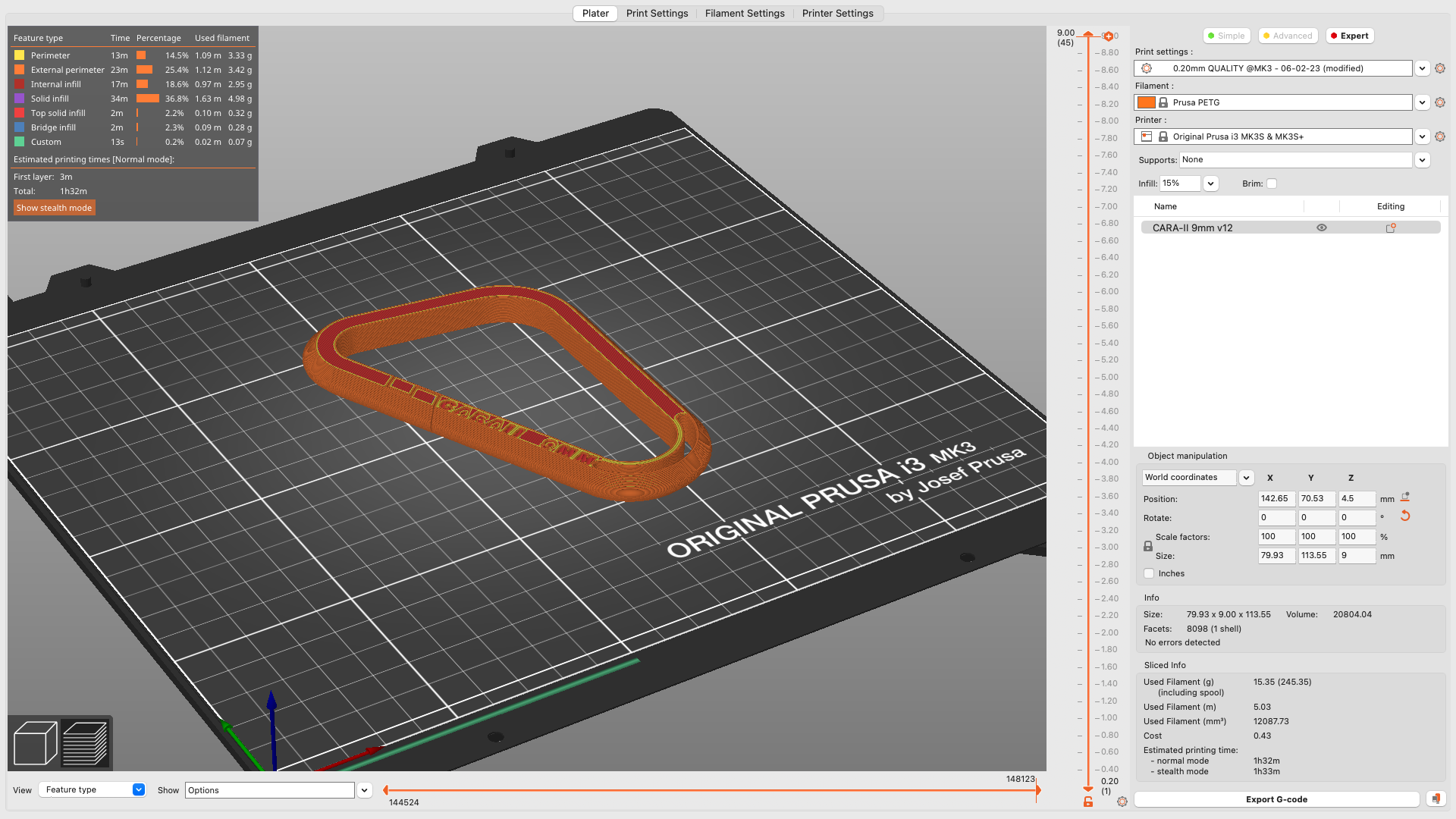
Task: Toggle the scale factors lock icon
Action: click(x=1148, y=546)
